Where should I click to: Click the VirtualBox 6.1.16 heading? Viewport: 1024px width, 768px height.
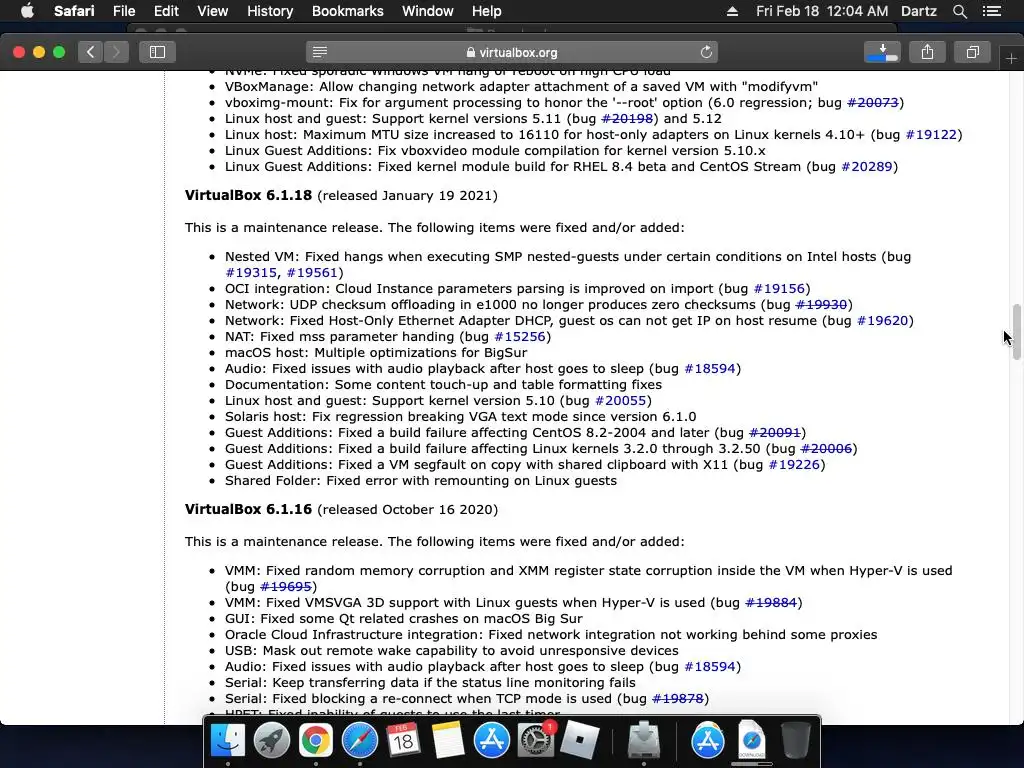(248, 509)
